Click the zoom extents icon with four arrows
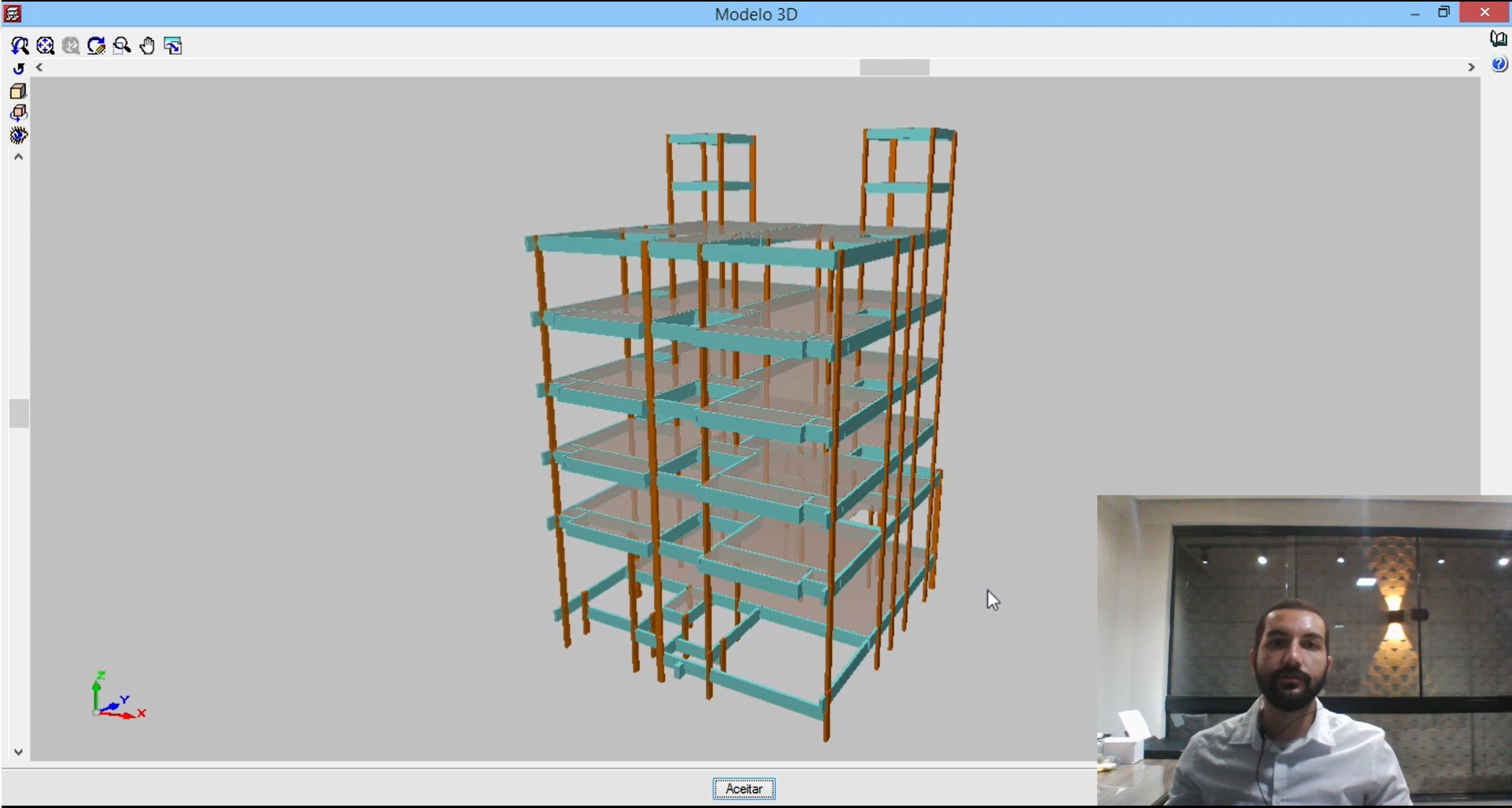This screenshot has width=1512, height=808. (46, 46)
